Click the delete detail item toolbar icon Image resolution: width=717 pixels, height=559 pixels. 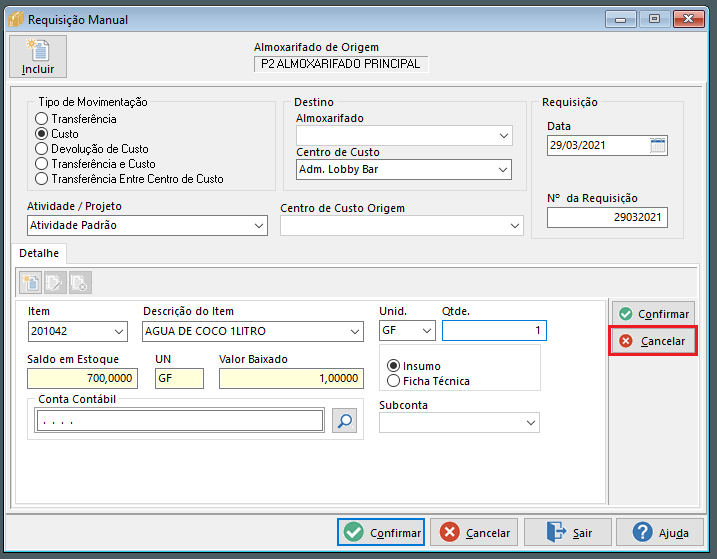80,282
